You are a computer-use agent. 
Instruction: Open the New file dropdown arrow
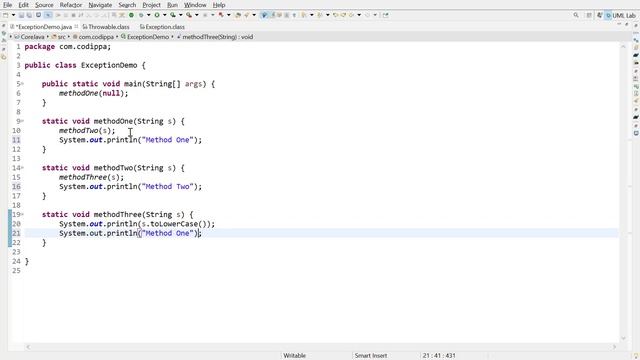[13, 15]
